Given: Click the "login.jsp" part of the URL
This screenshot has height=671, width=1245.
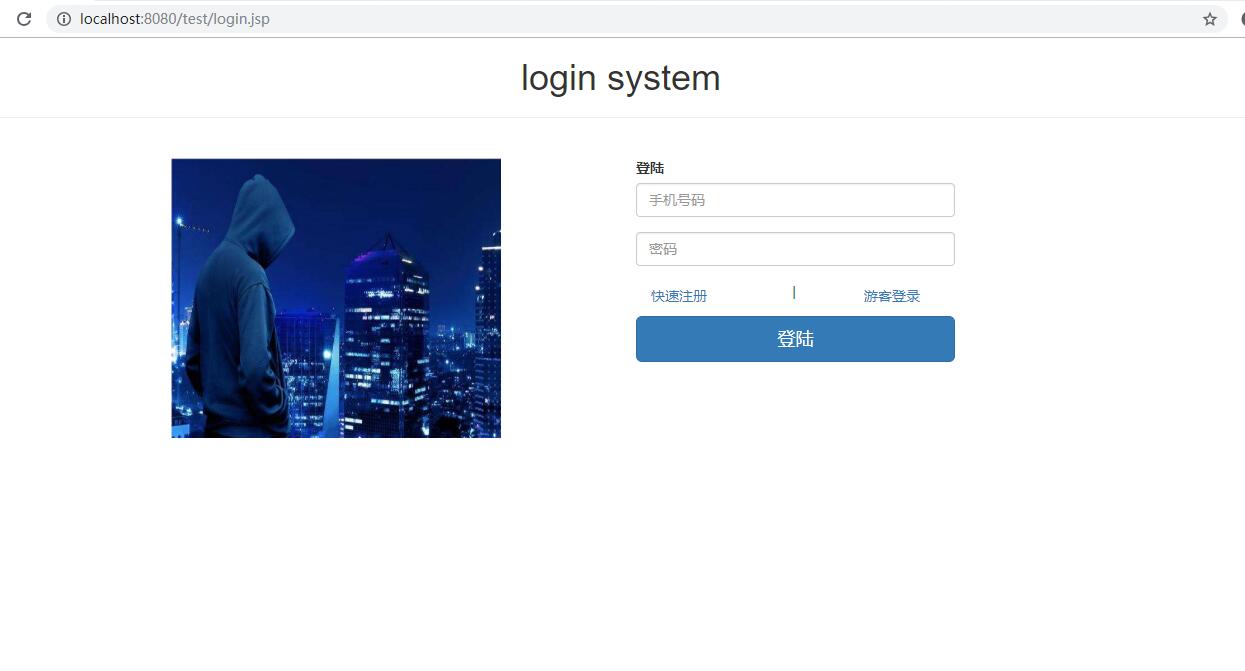Looking at the screenshot, I should coord(241,19).
